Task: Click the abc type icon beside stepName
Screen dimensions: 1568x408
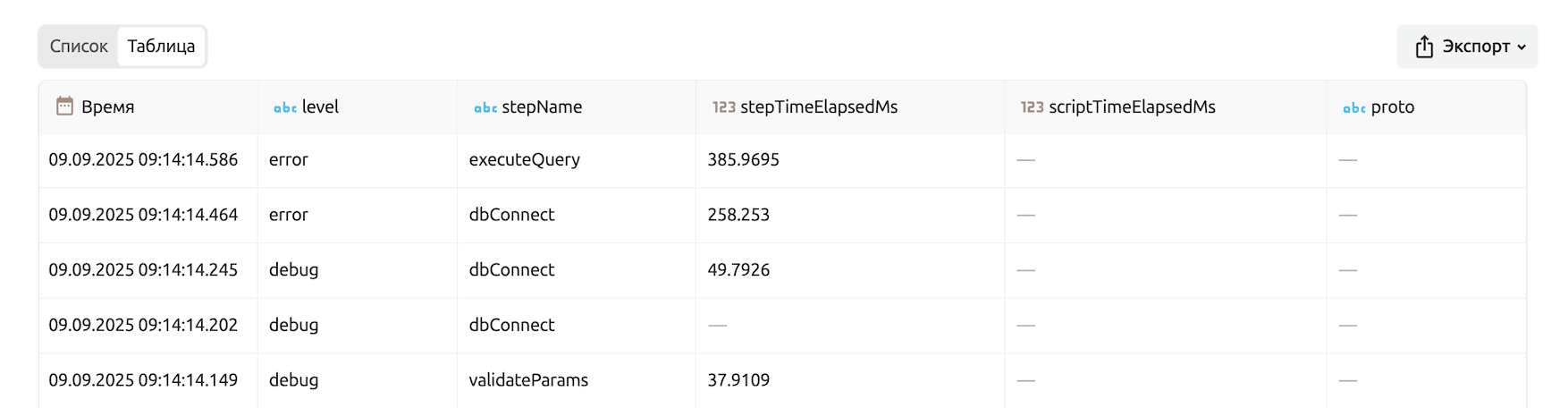Action: (x=485, y=107)
